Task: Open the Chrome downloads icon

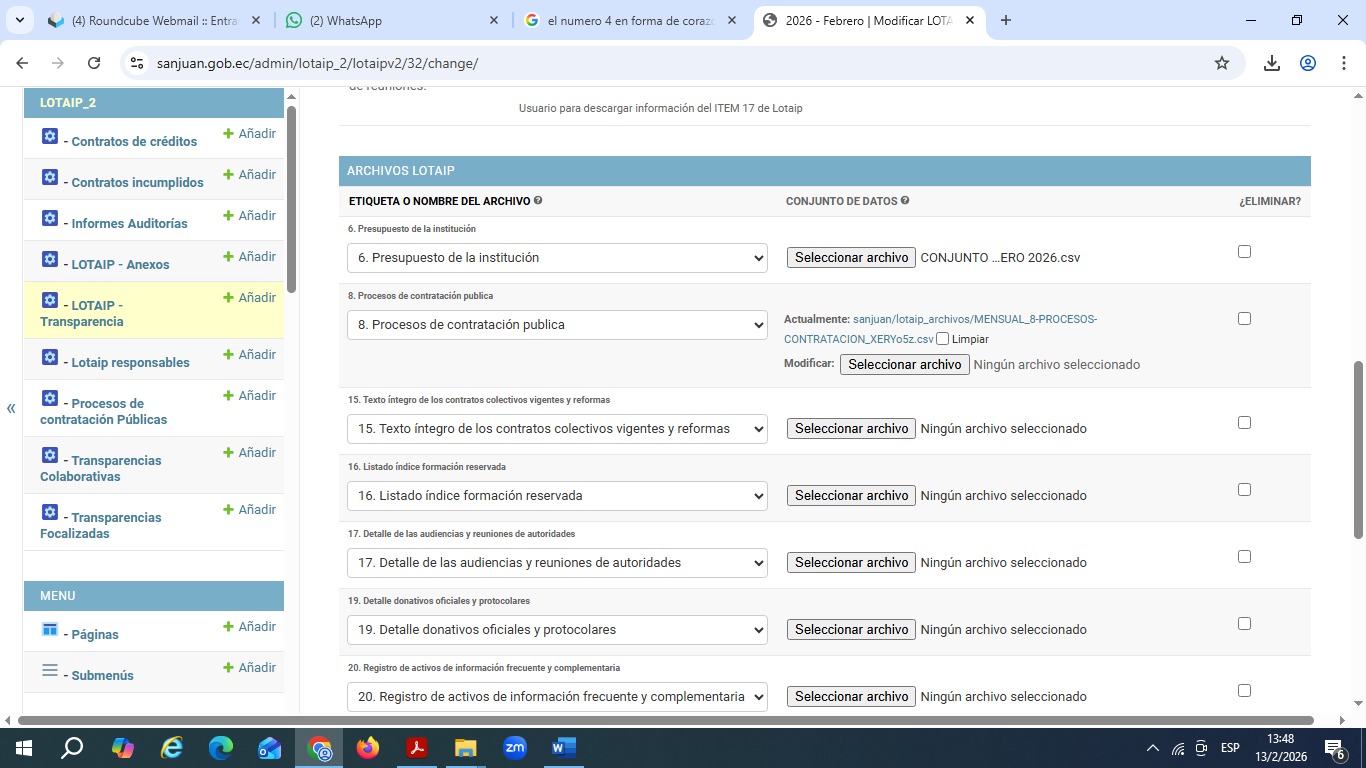Action: (x=1271, y=63)
